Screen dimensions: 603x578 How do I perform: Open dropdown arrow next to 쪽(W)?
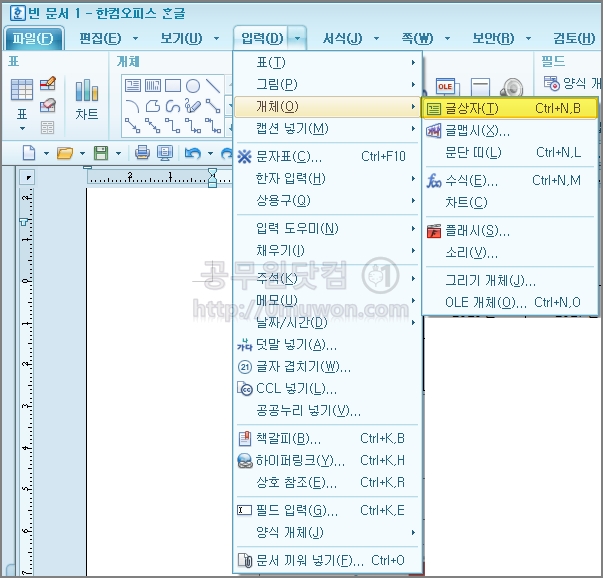click(x=447, y=38)
